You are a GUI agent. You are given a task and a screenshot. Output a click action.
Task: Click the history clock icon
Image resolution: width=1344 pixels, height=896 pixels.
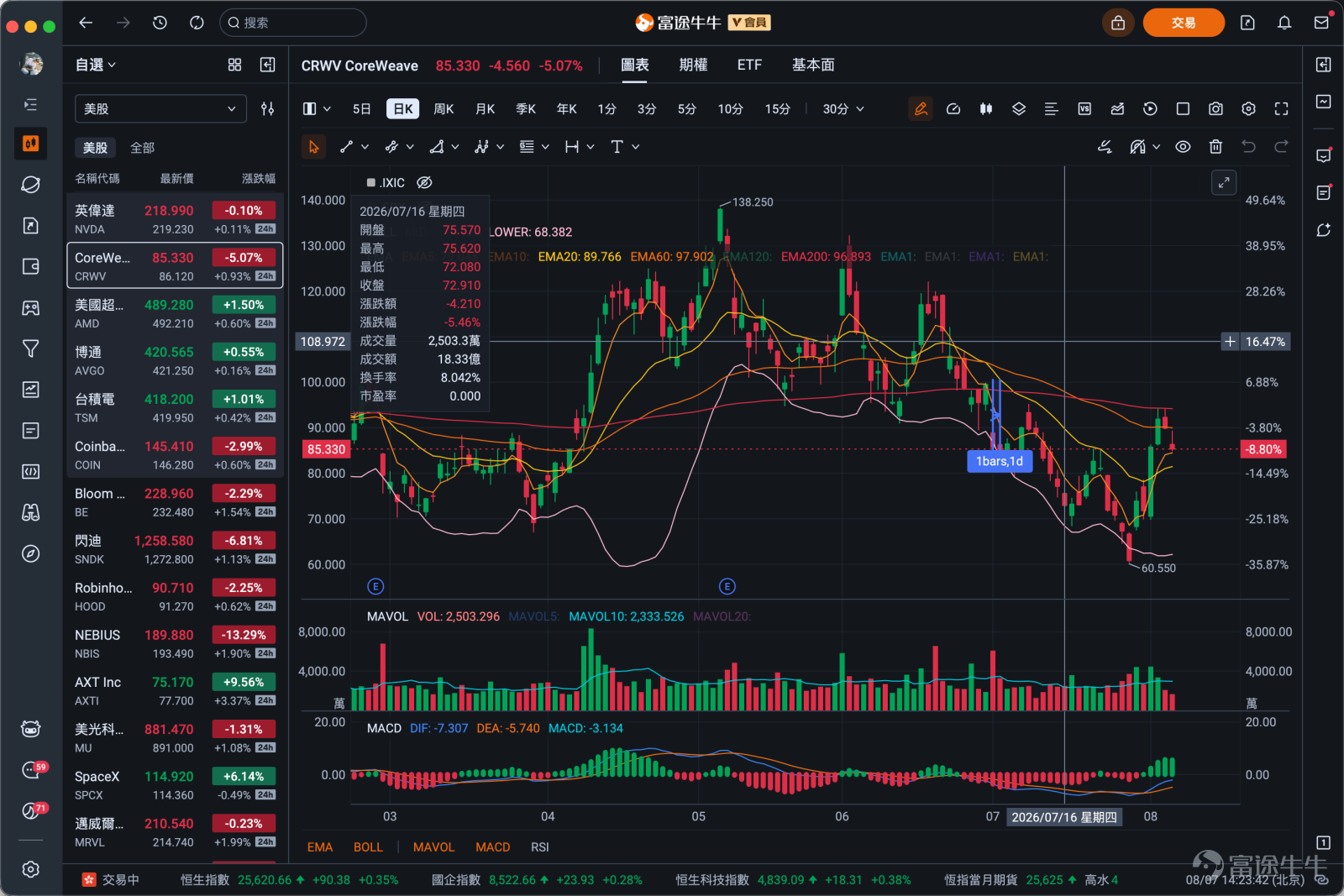(x=160, y=23)
